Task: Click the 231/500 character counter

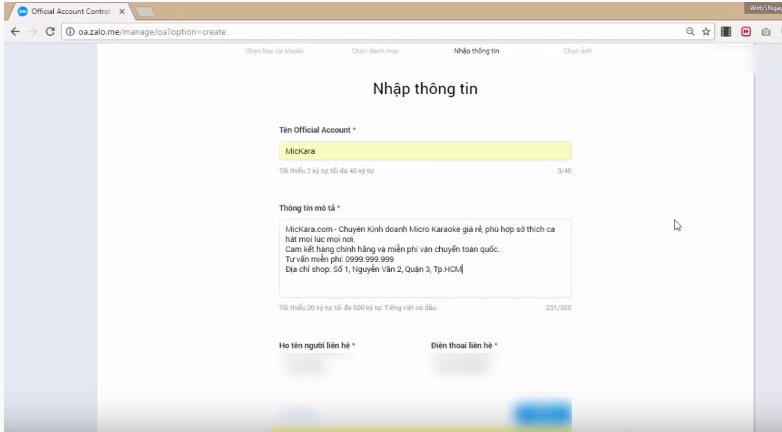Action: (x=559, y=308)
